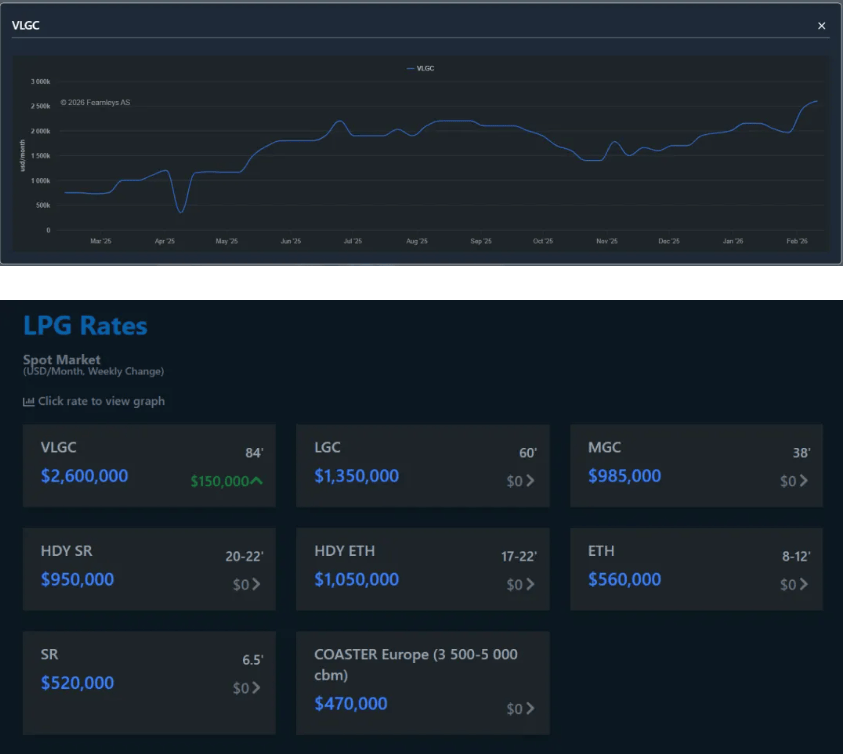The width and height of the screenshot is (844, 754).
Task: Expand the LGC rate chevron arrow
Action: 530,481
